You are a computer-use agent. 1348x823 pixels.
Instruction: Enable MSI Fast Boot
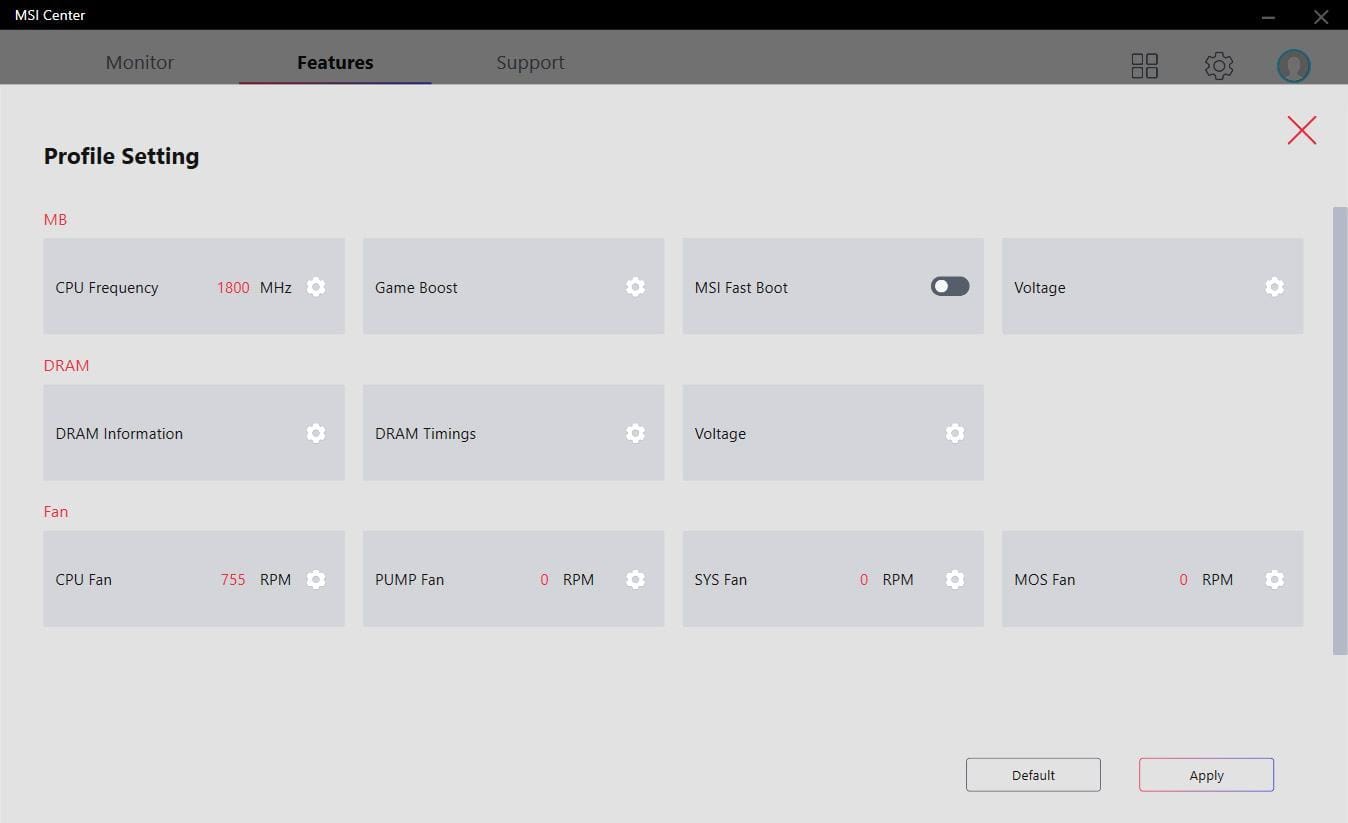(948, 286)
